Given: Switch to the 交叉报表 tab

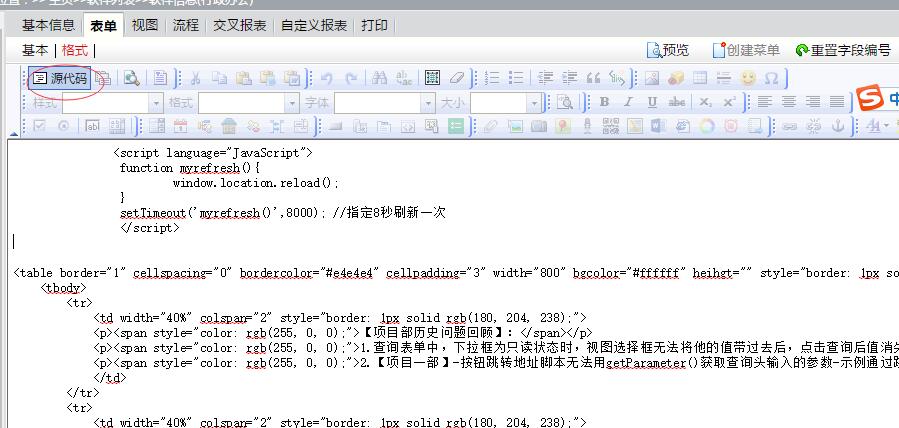Looking at the screenshot, I should click(x=240, y=25).
